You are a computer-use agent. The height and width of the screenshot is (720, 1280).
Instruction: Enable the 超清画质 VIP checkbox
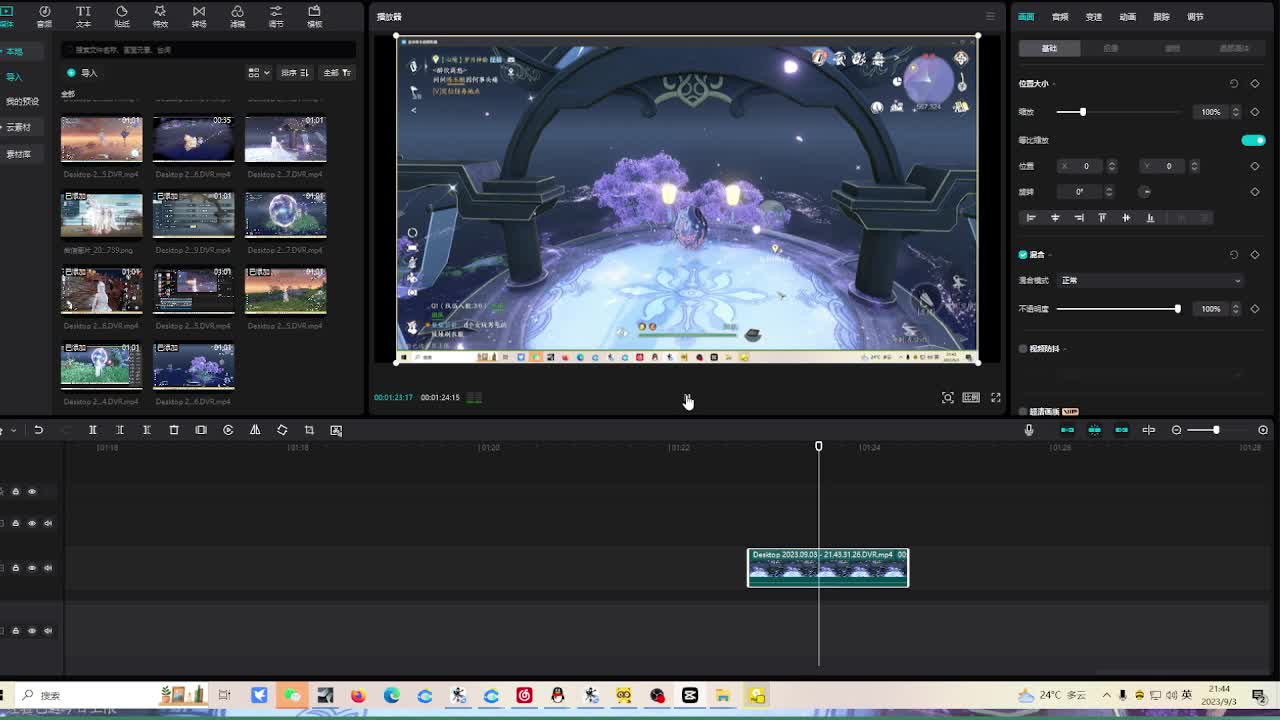click(x=1023, y=411)
